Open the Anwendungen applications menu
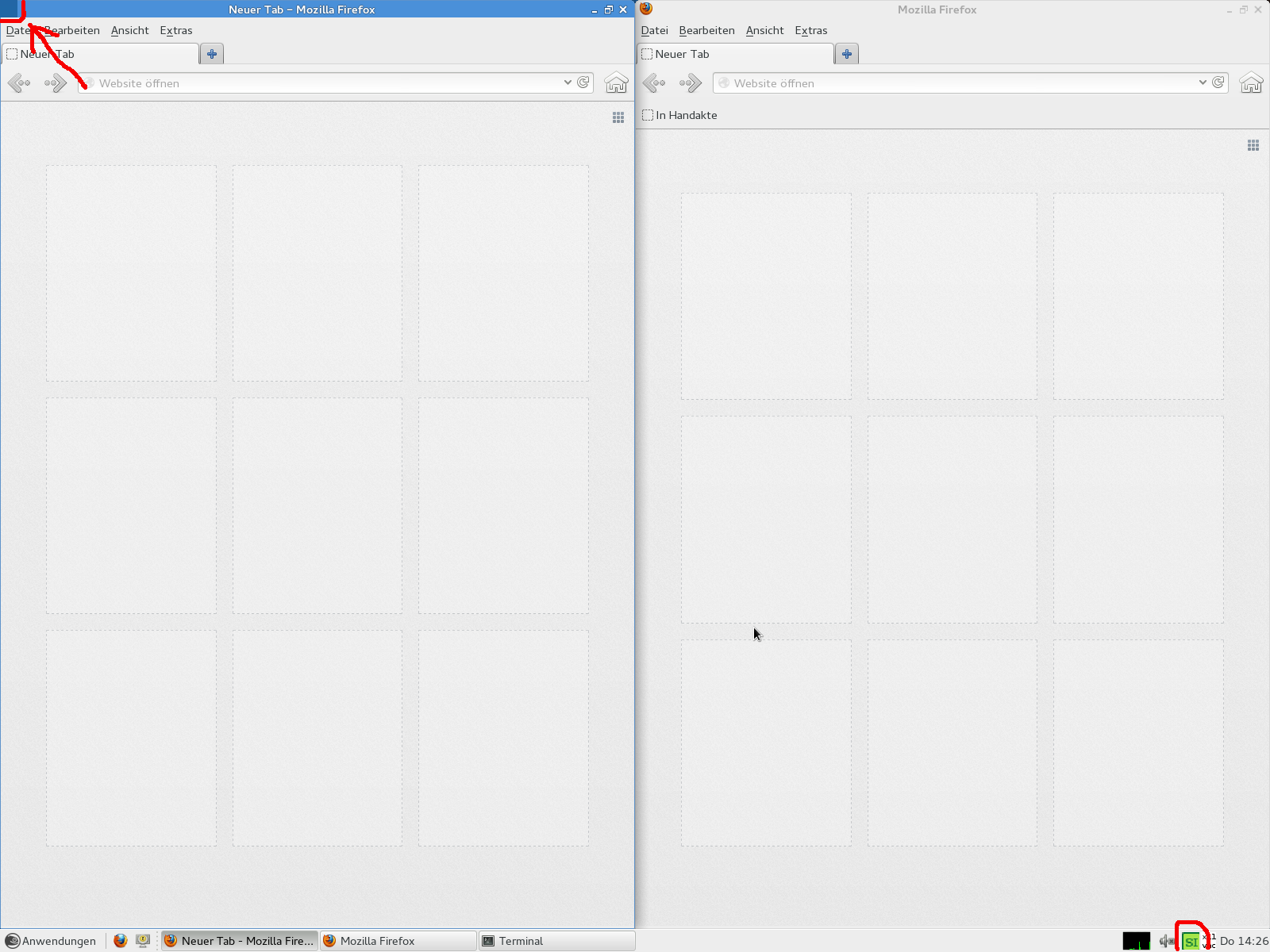Screen dimensions: 1270x952 pos(52,941)
